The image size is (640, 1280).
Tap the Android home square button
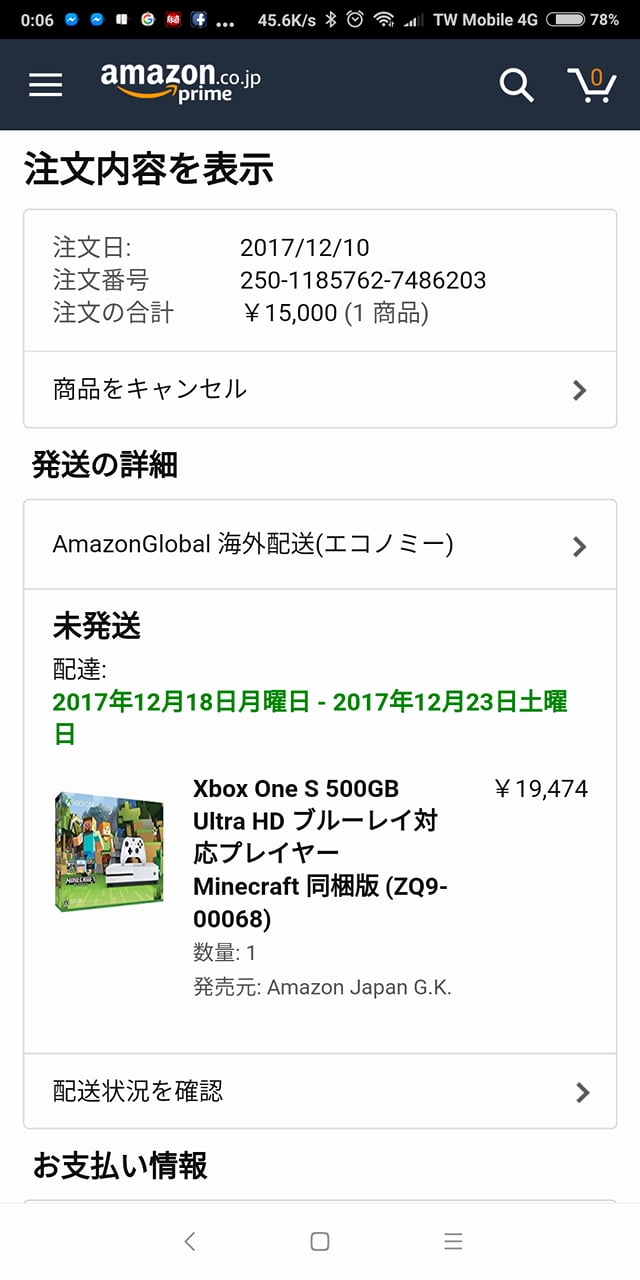[320, 1241]
